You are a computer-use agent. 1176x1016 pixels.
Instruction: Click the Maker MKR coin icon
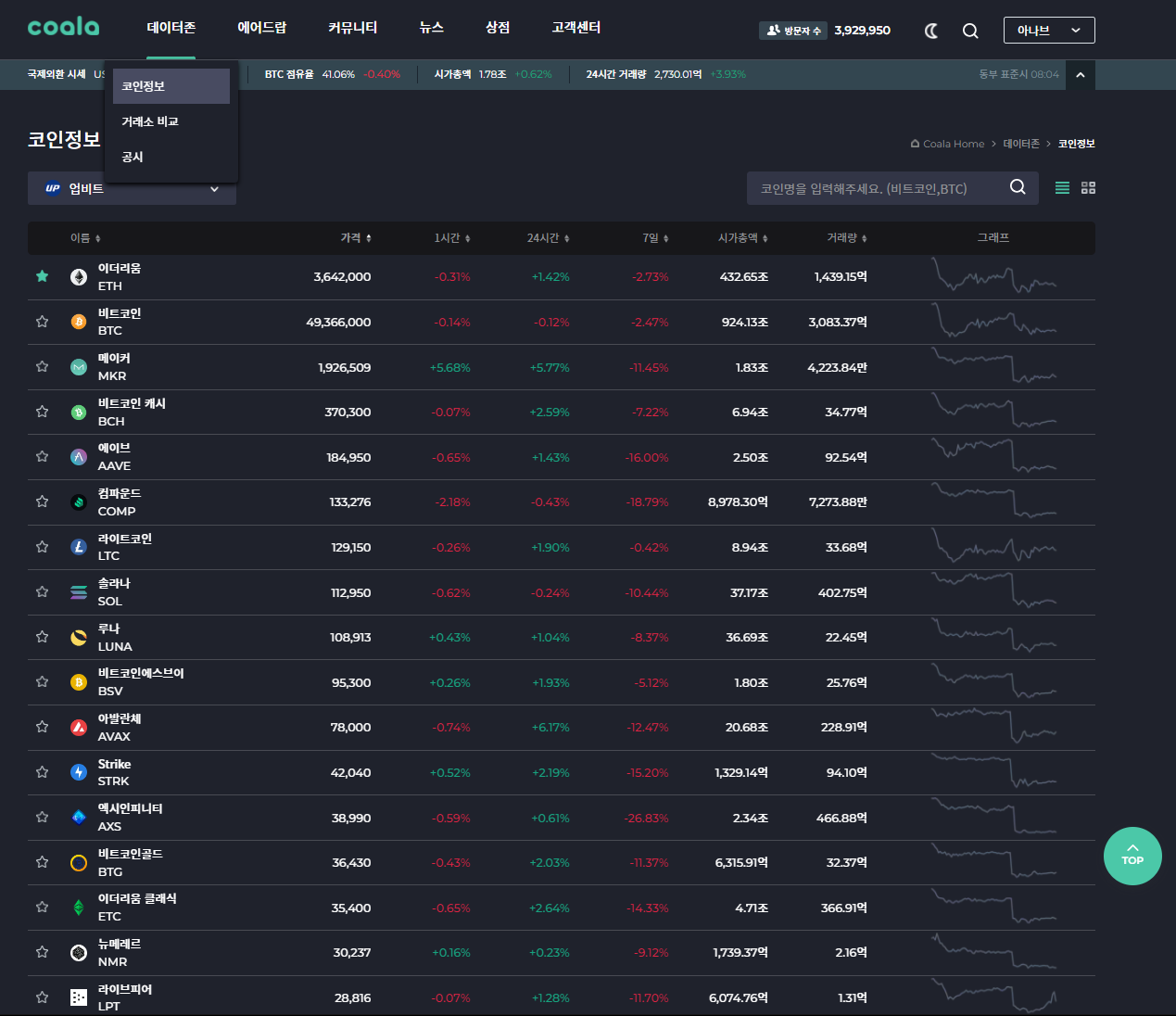click(79, 367)
